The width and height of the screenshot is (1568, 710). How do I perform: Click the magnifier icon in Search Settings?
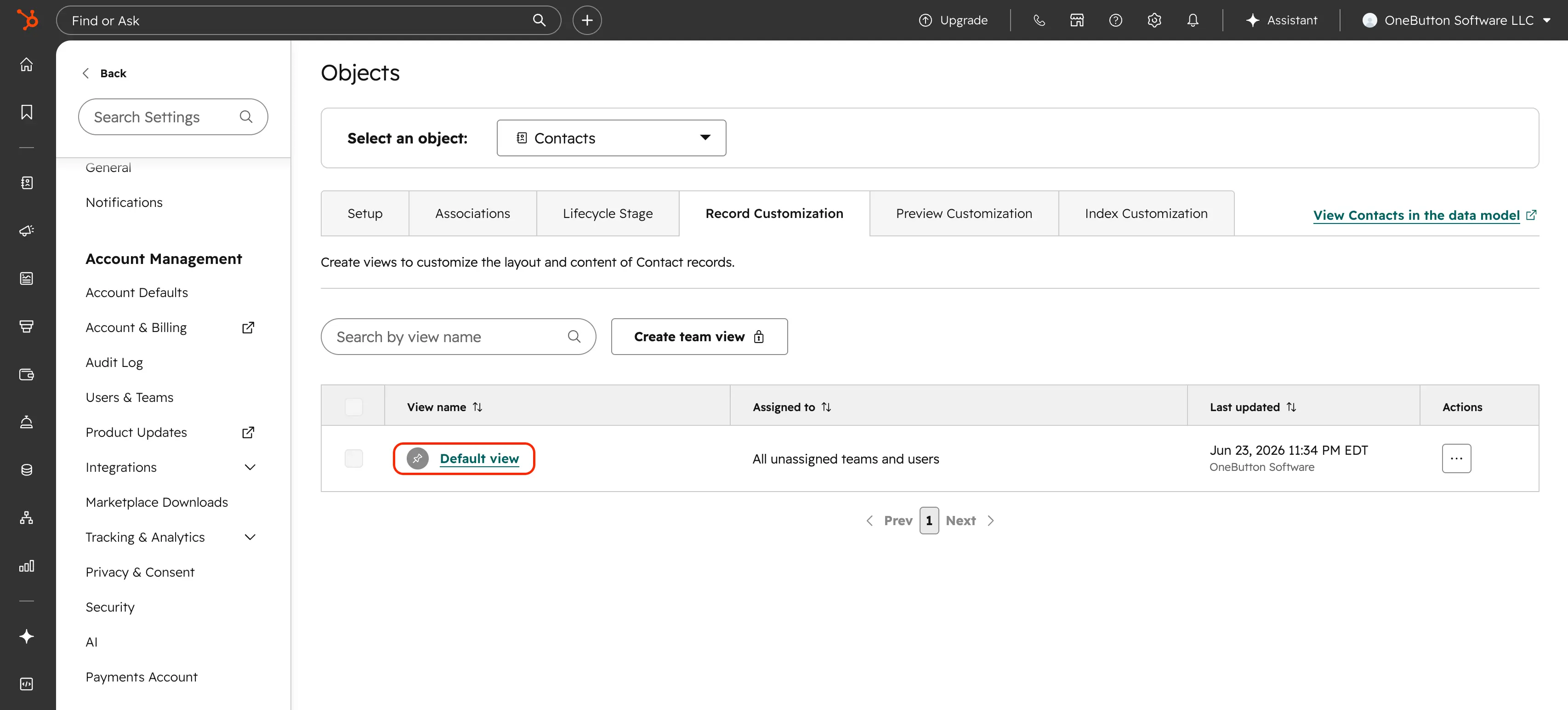tap(246, 116)
